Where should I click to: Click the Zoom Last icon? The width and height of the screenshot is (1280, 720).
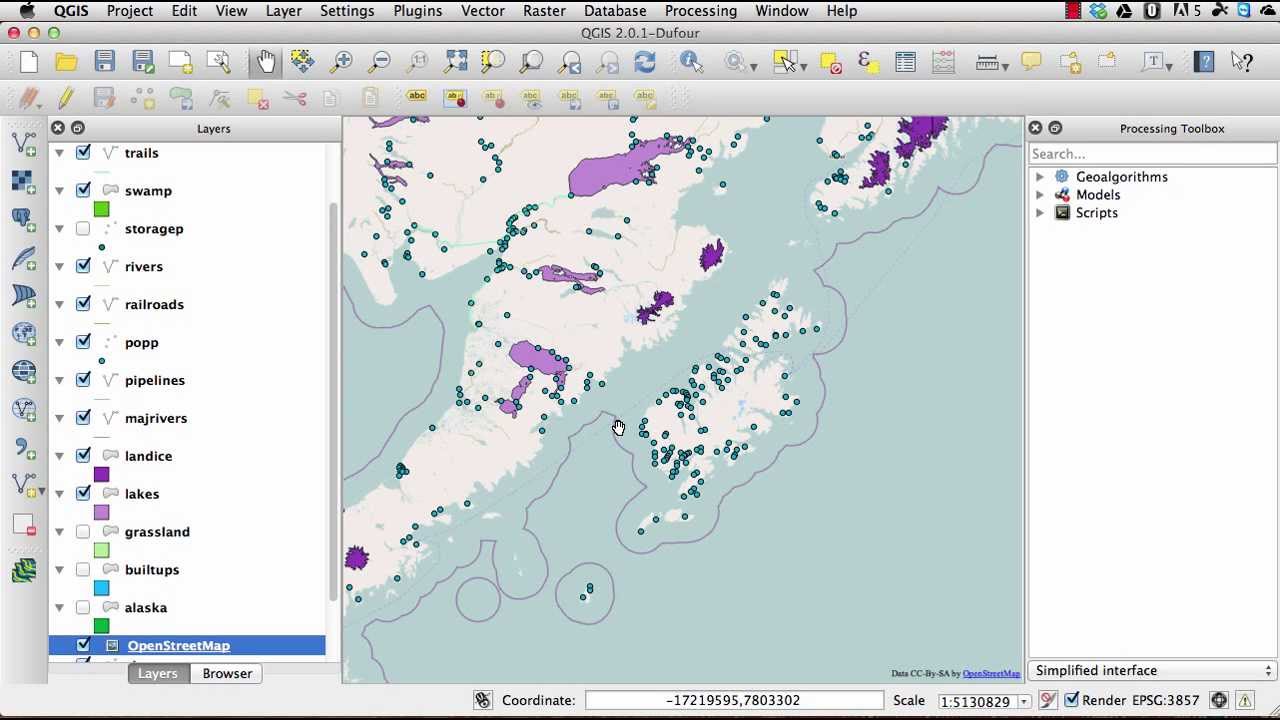click(x=570, y=62)
